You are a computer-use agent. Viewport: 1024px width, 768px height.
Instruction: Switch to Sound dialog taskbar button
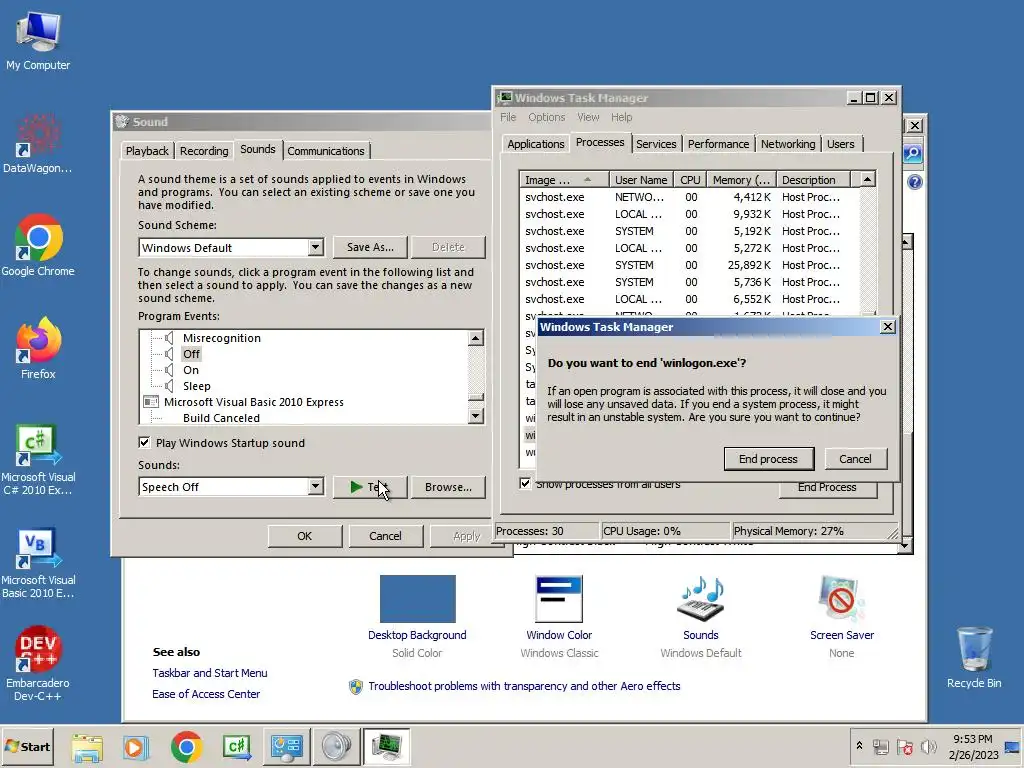pyautogui.click(x=337, y=747)
